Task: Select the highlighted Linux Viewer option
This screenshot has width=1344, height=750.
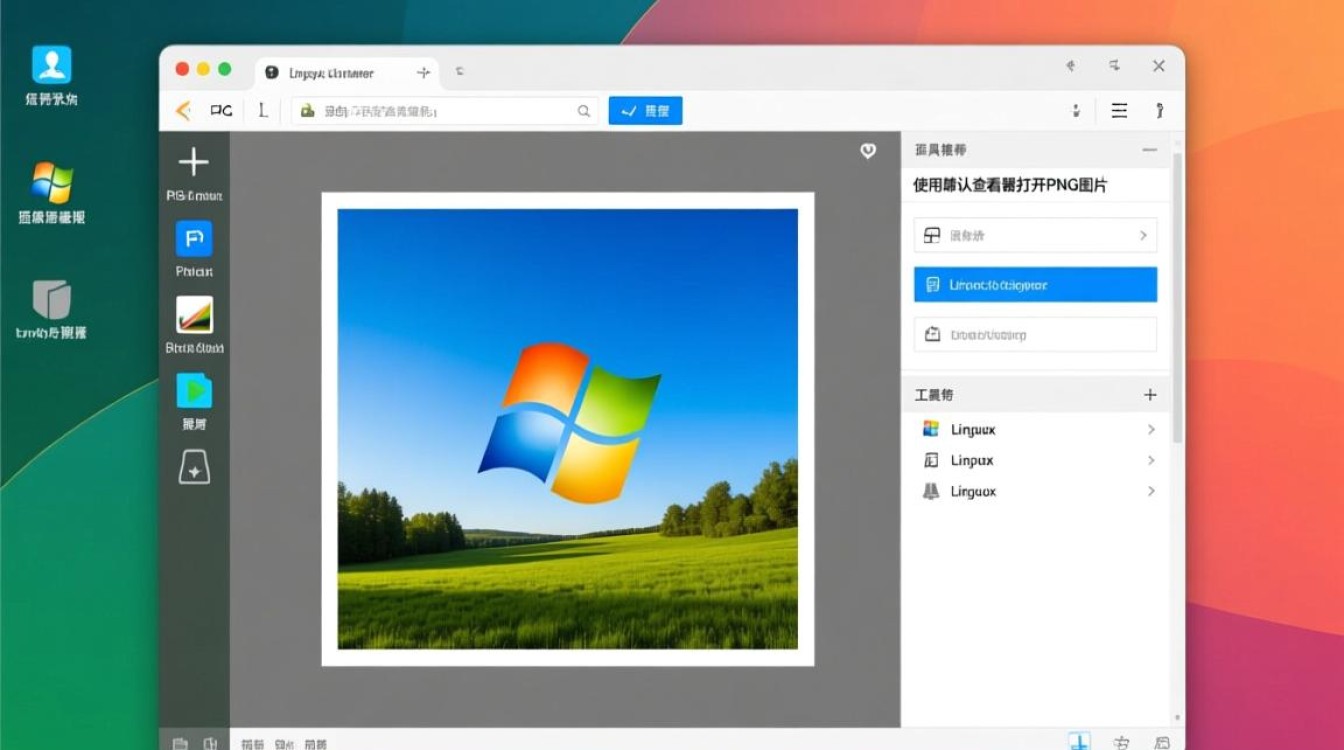Action: point(1035,284)
